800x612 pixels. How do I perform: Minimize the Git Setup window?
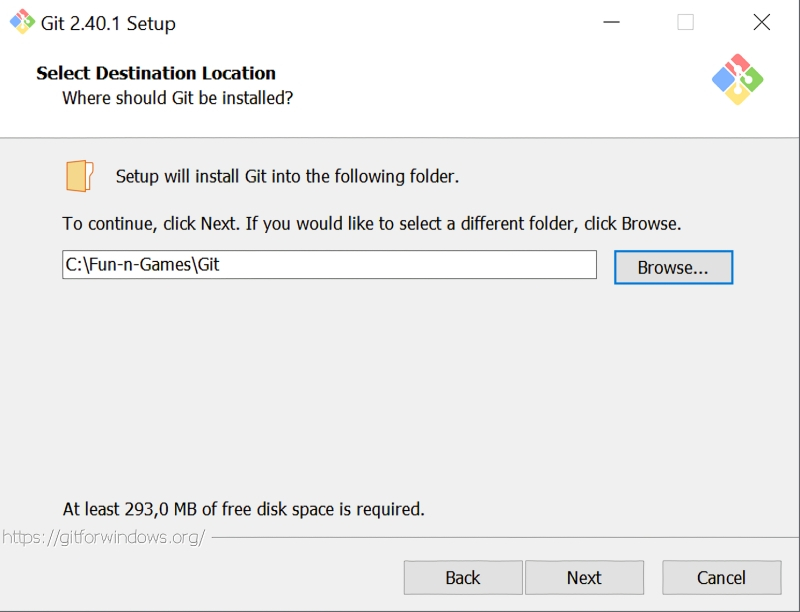click(610, 22)
